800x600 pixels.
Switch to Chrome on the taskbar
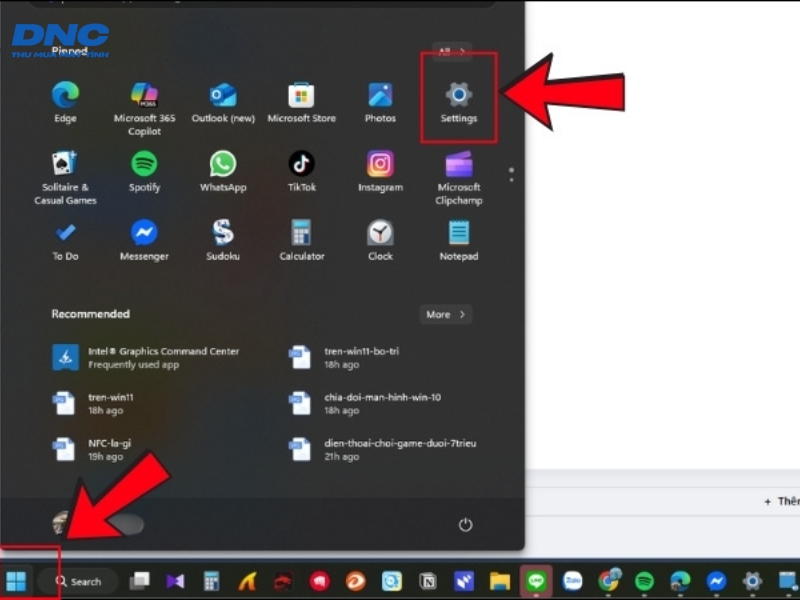(609, 581)
